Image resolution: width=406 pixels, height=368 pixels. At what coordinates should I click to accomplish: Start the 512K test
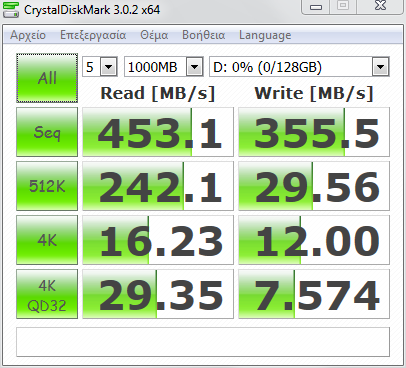[x=47, y=186]
